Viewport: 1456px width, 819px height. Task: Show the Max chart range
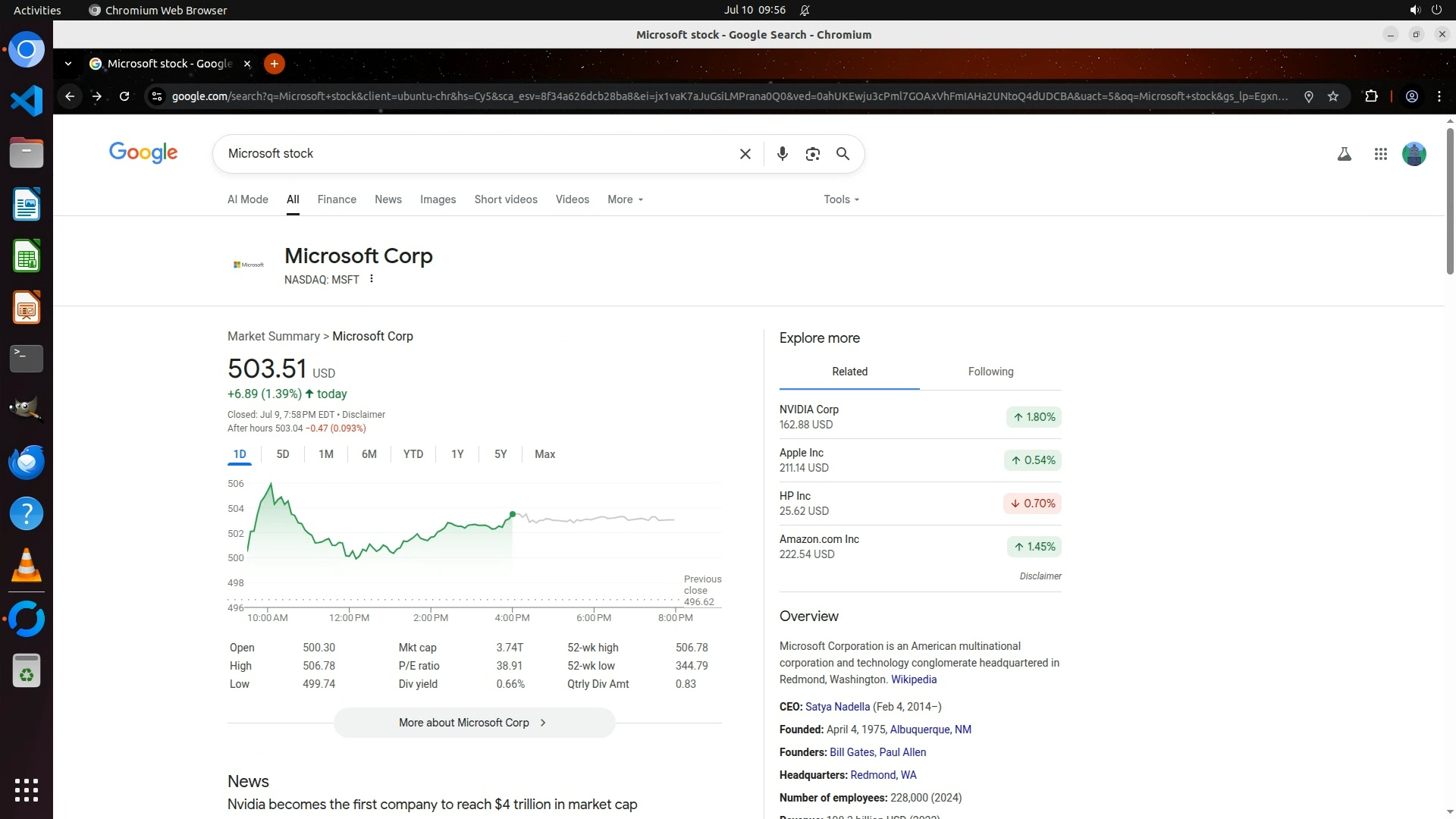point(544,454)
